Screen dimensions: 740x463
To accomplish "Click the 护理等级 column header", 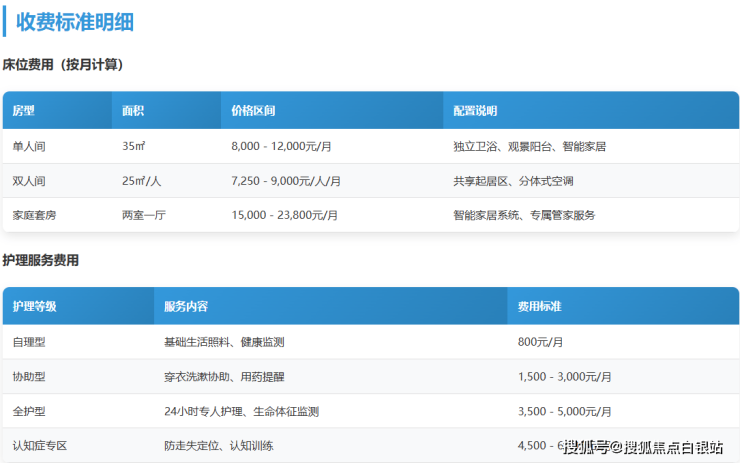I will tap(34, 307).
